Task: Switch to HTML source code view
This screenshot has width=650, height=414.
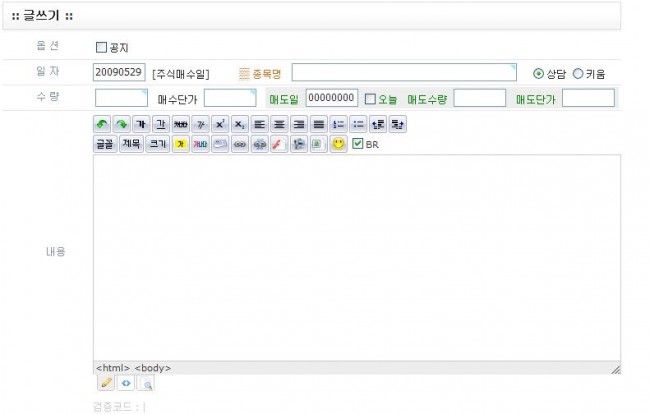Action: (x=126, y=383)
